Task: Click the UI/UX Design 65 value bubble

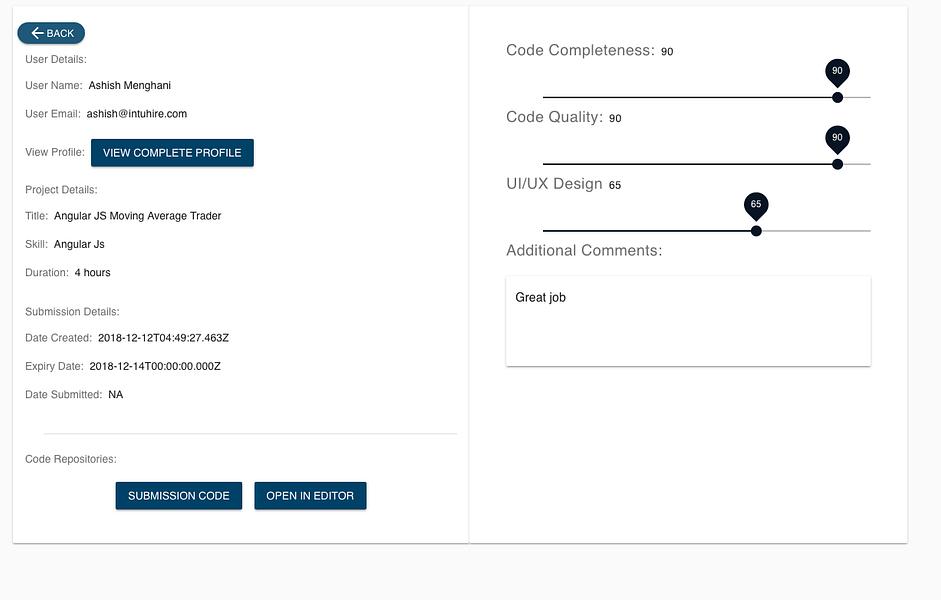Action: pos(756,205)
